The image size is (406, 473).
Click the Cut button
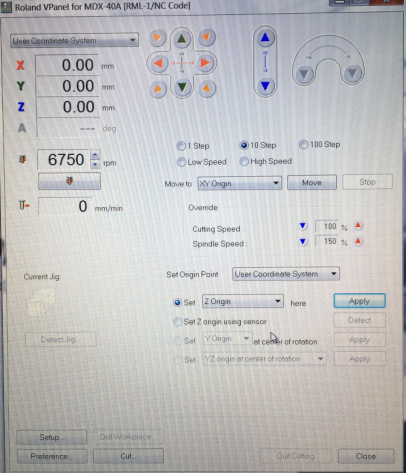tap(128, 456)
